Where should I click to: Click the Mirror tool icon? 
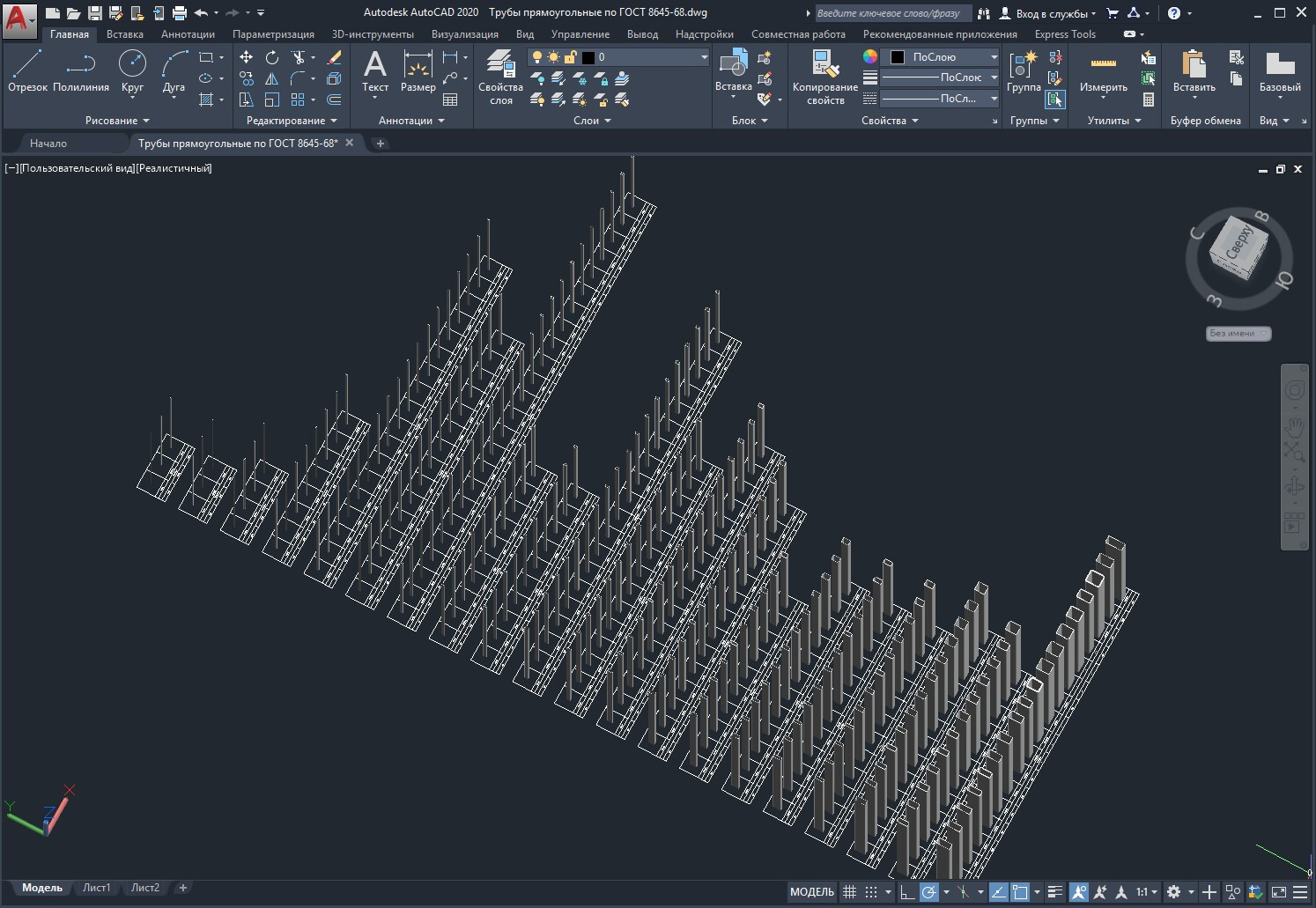272,78
